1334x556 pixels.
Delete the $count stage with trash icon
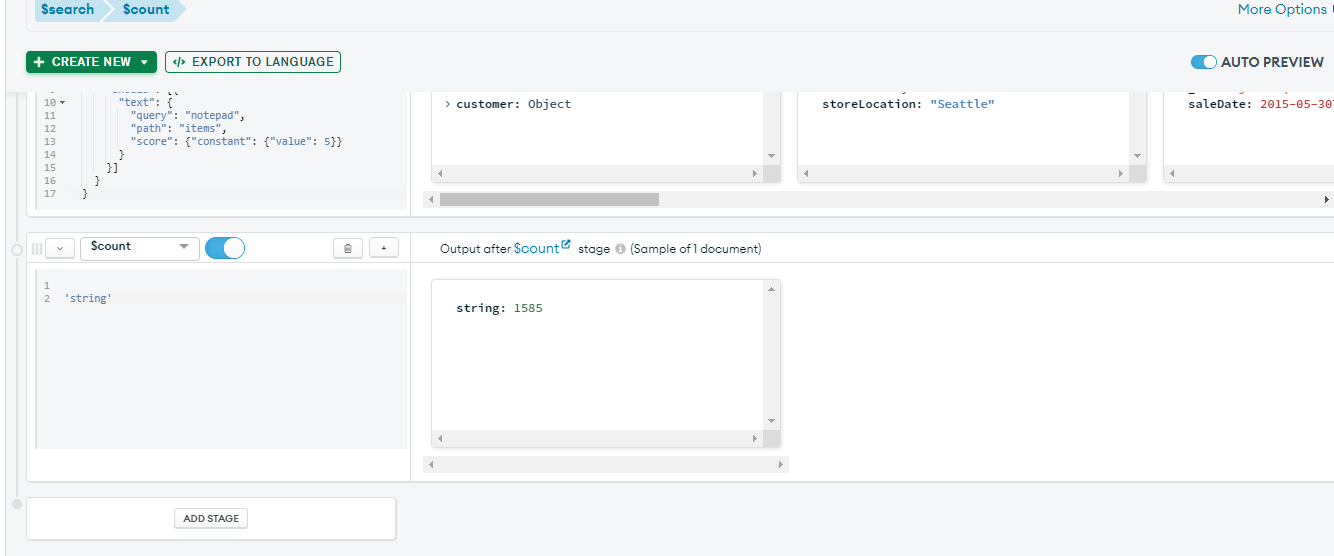point(347,248)
